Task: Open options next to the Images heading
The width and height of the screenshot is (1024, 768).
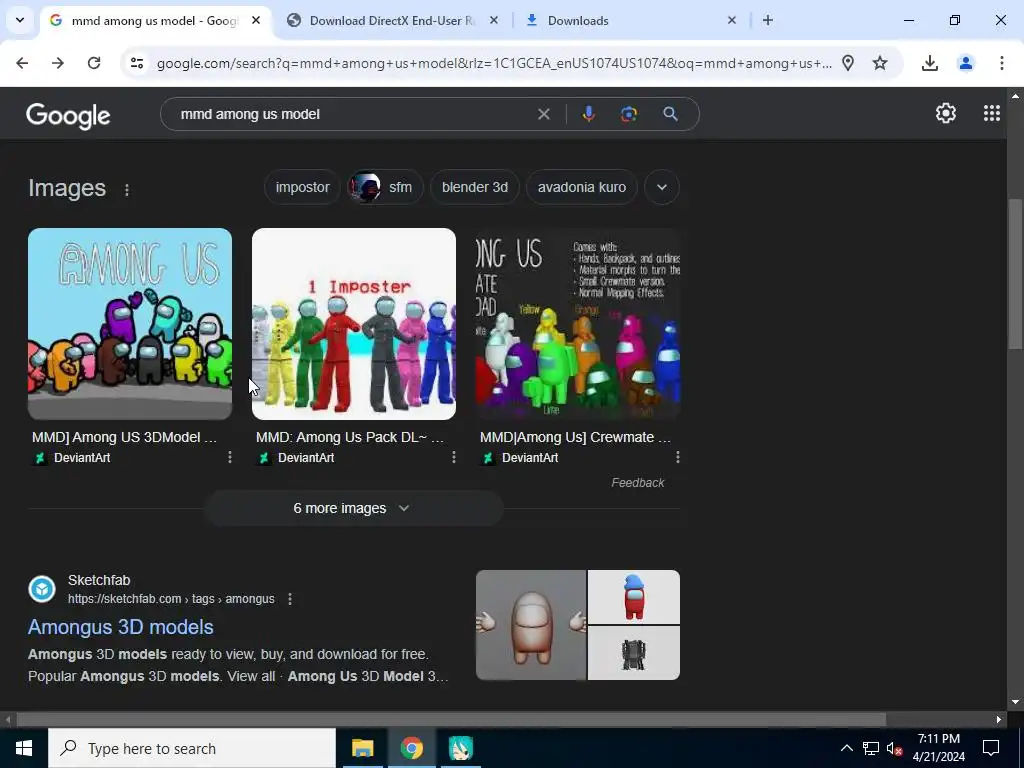Action: pyautogui.click(x=127, y=190)
